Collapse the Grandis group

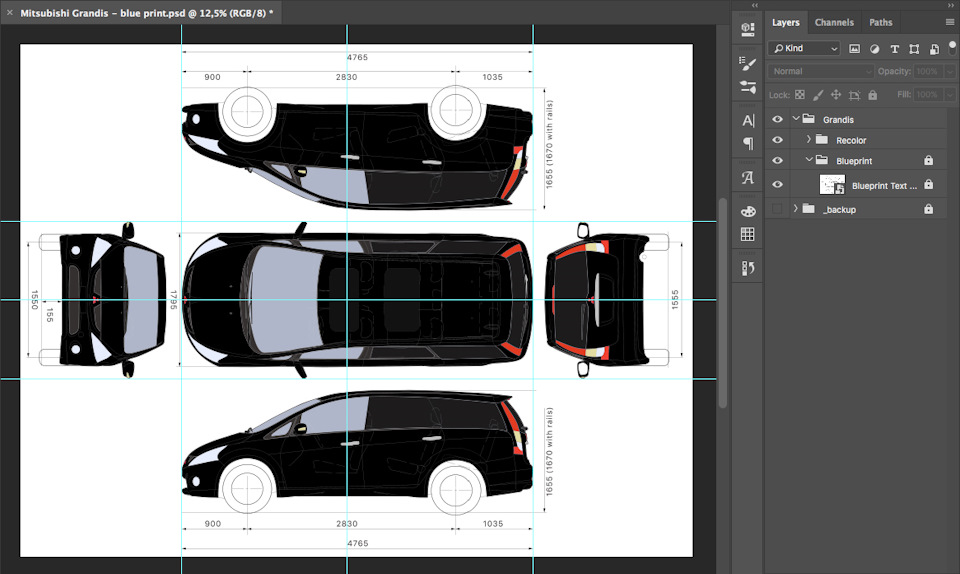coord(796,119)
